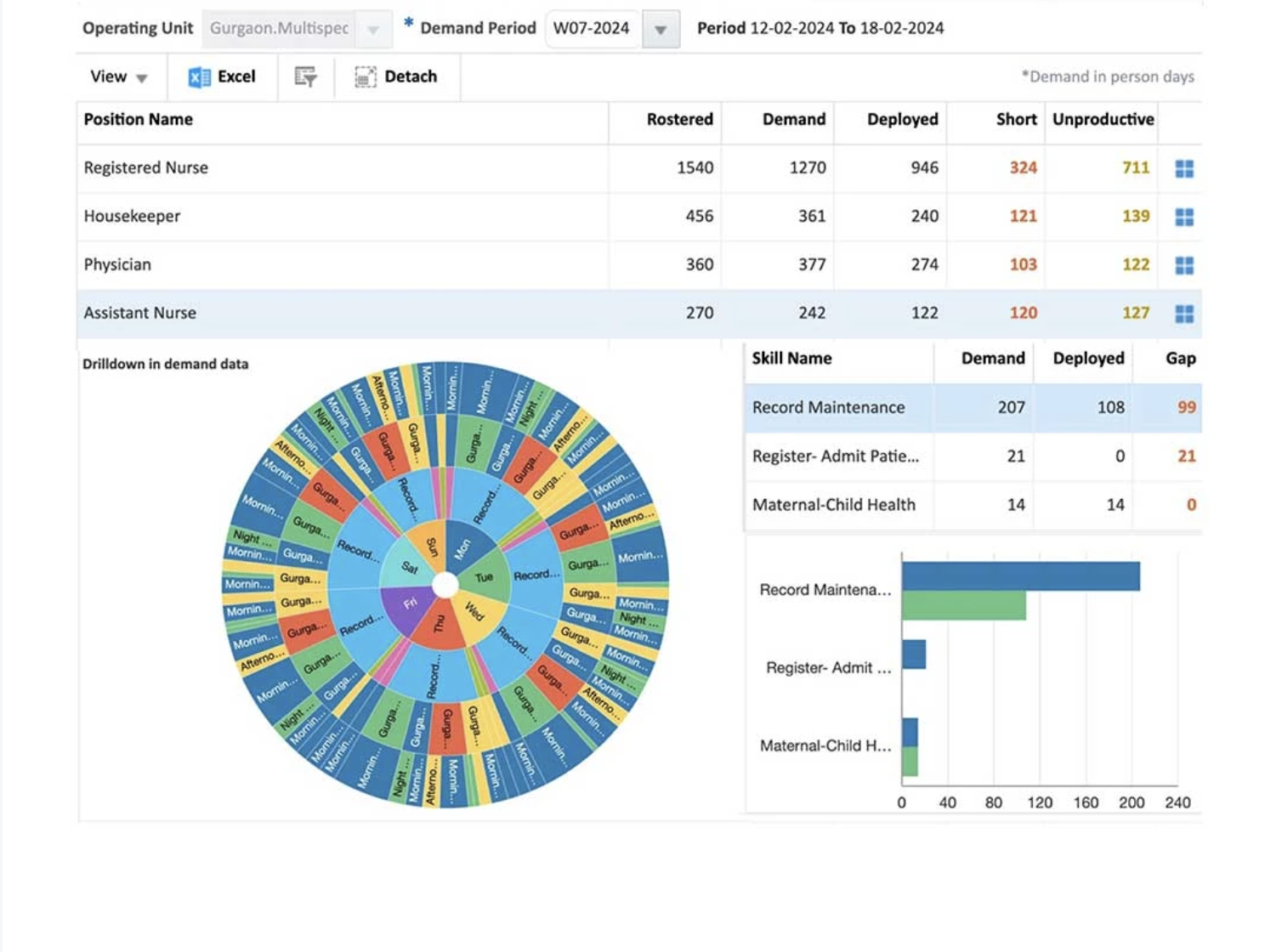Click Registered Nurse demand value 1270

coord(808,167)
